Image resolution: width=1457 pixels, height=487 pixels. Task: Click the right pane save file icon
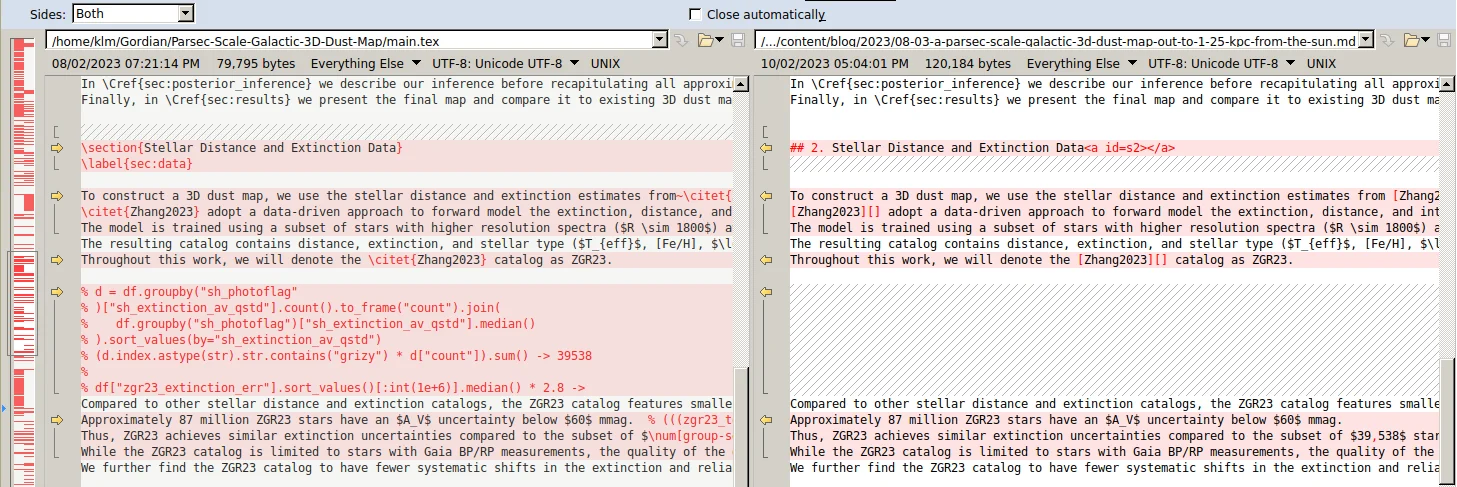(x=1445, y=41)
